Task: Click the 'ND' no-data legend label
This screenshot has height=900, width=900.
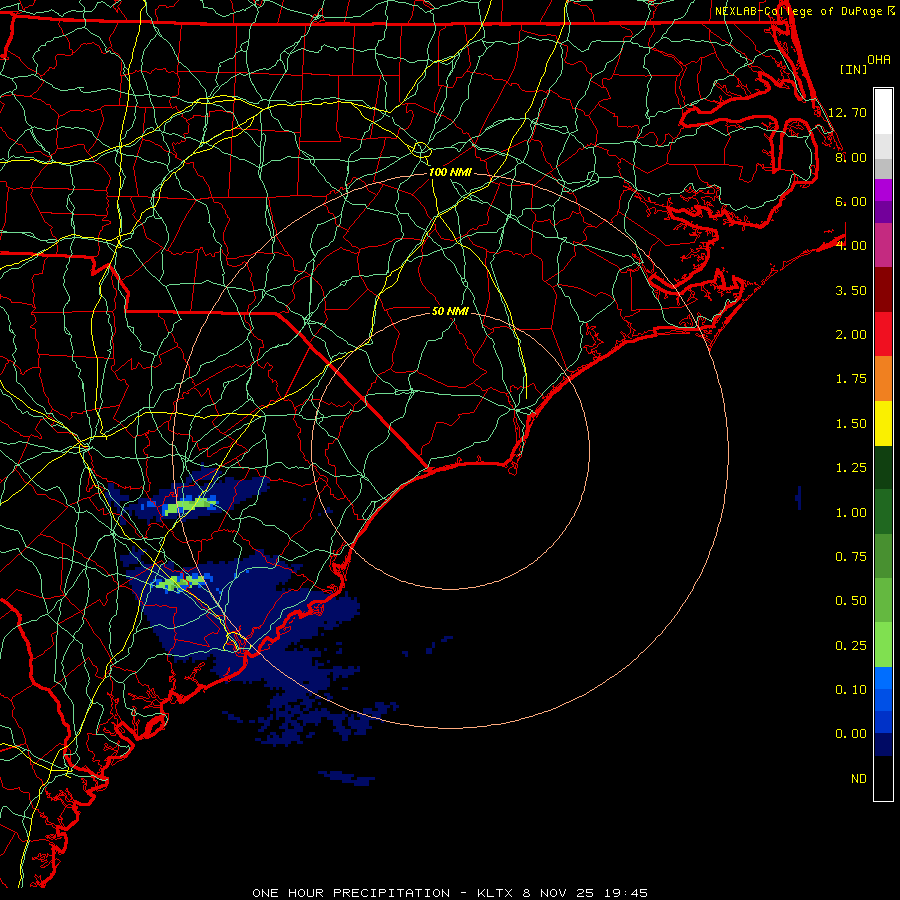Action: click(x=859, y=779)
